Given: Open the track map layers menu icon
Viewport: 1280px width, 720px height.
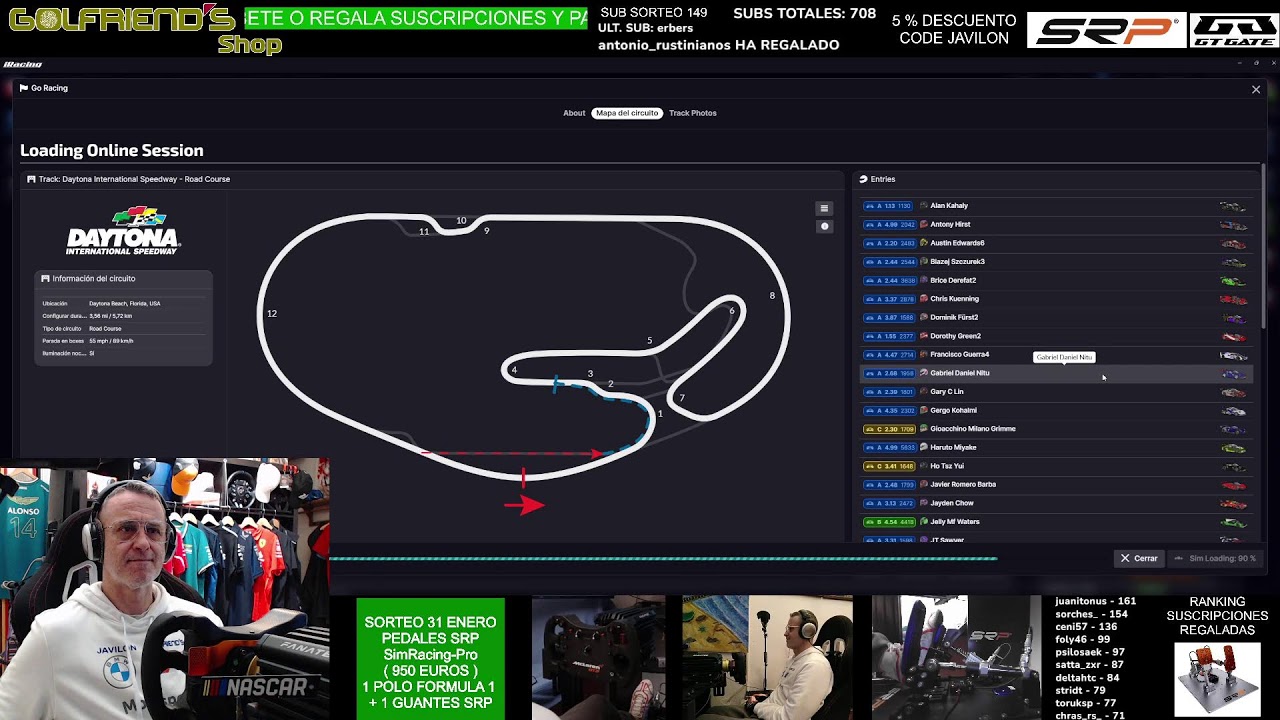Looking at the screenshot, I should [824, 208].
